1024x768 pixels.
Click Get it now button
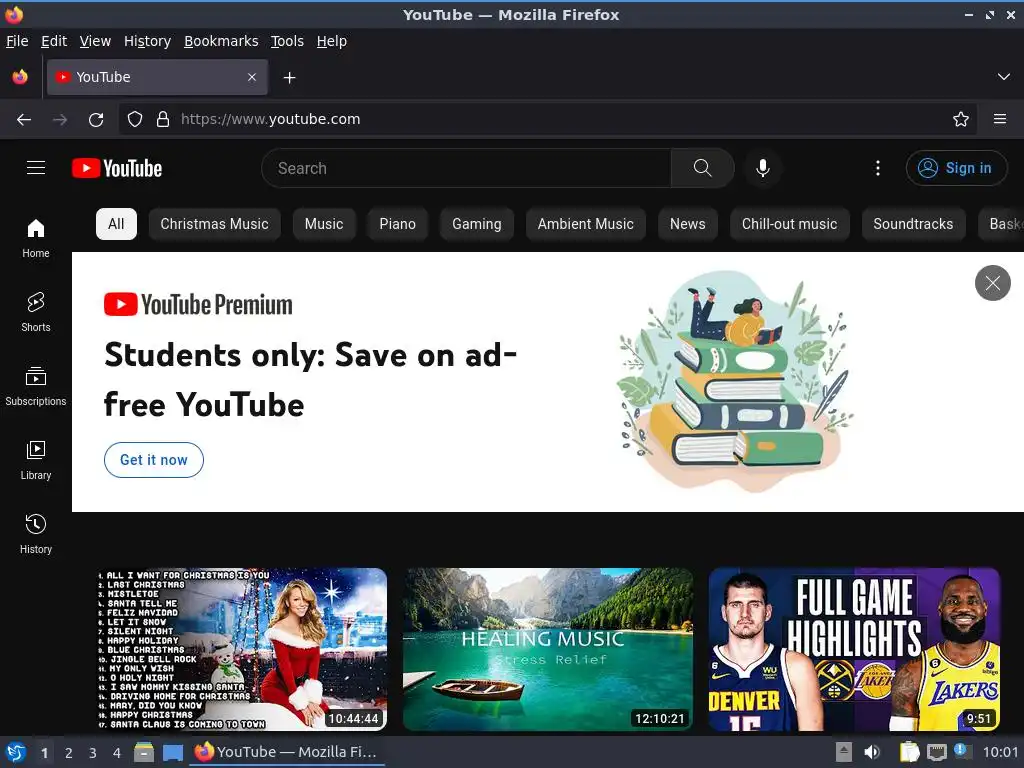pyautogui.click(x=153, y=460)
